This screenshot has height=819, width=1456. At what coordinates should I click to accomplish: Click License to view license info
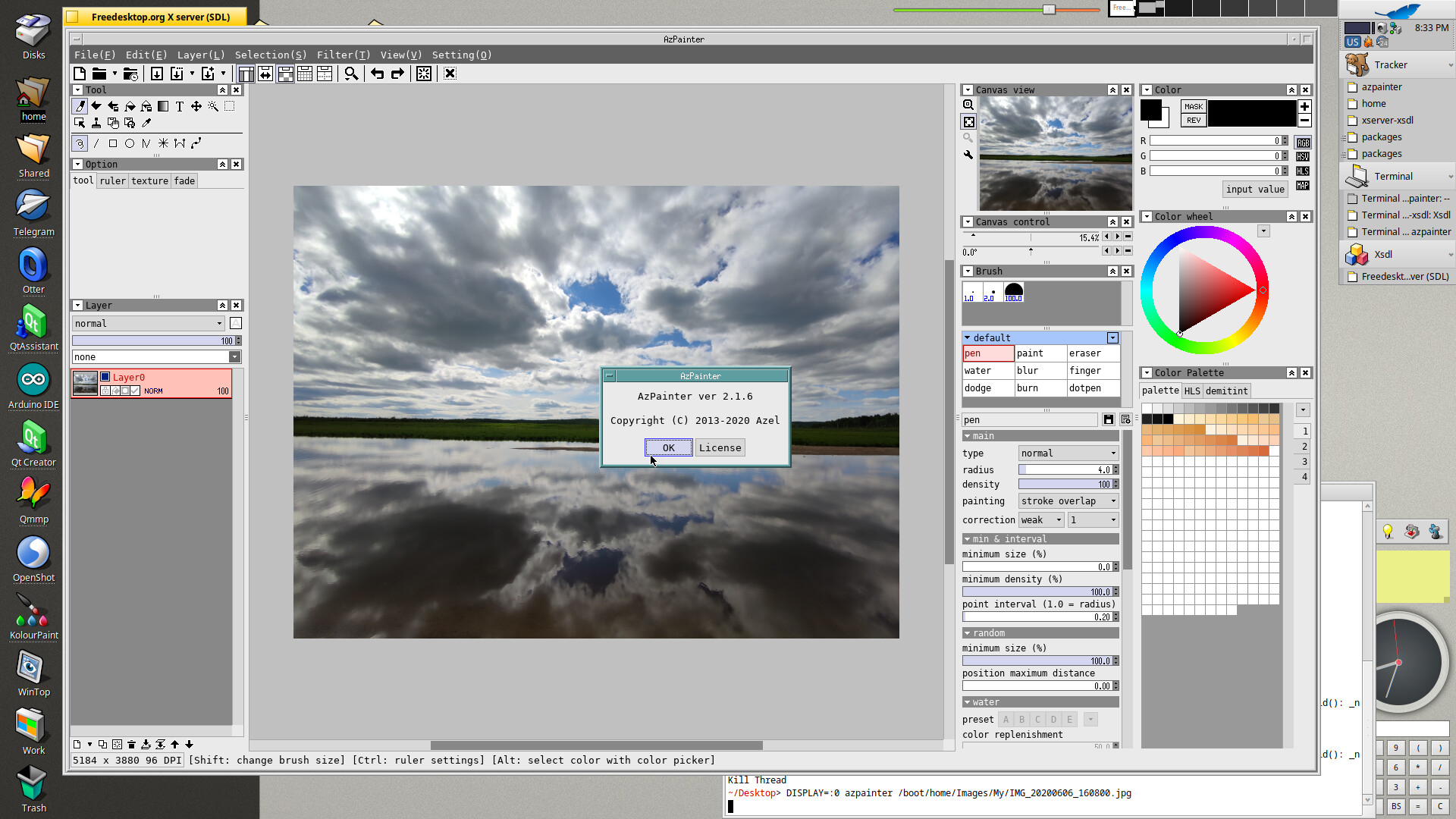(x=720, y=447)
